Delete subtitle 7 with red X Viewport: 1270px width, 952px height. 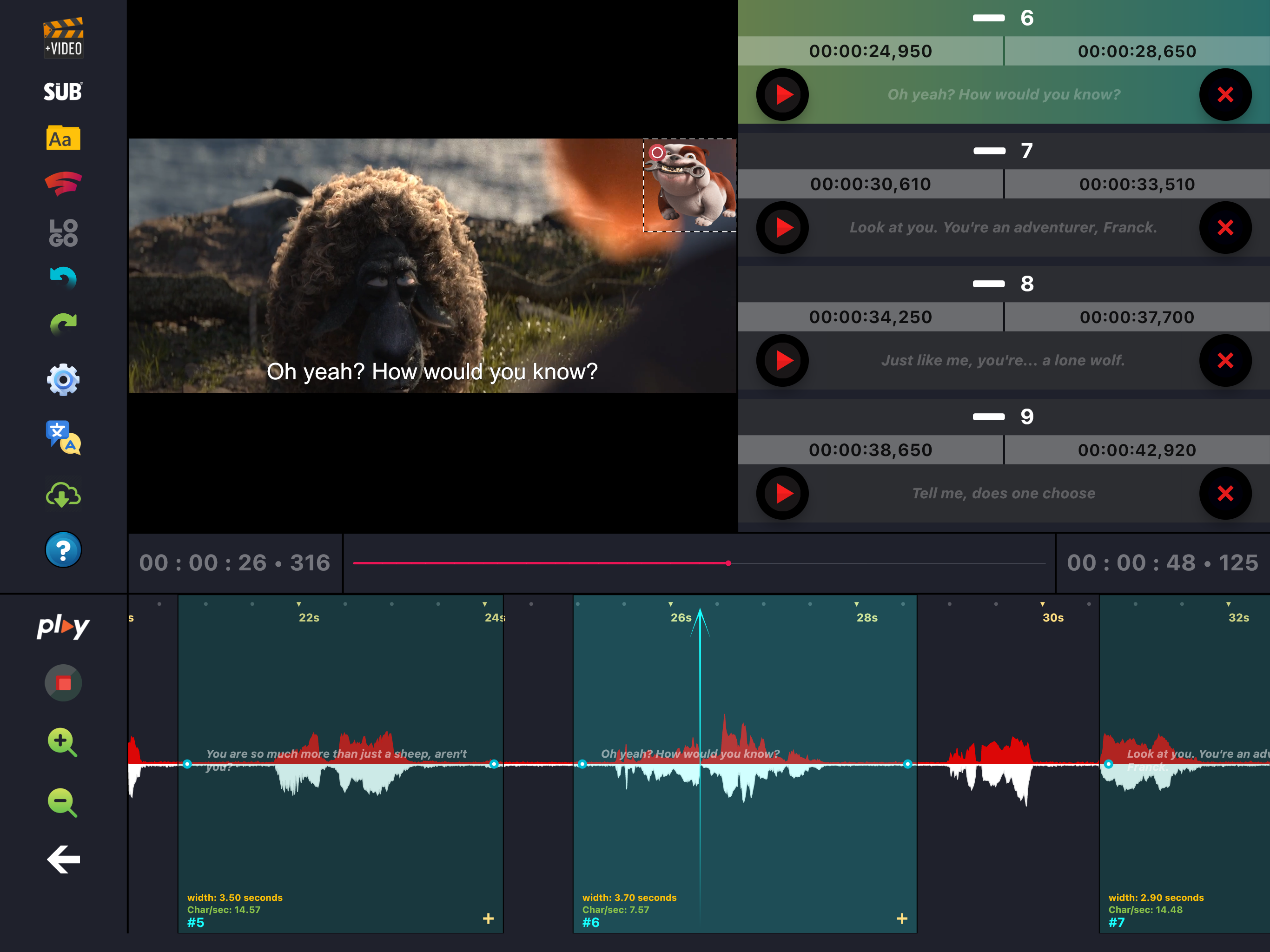(1225, 228)
